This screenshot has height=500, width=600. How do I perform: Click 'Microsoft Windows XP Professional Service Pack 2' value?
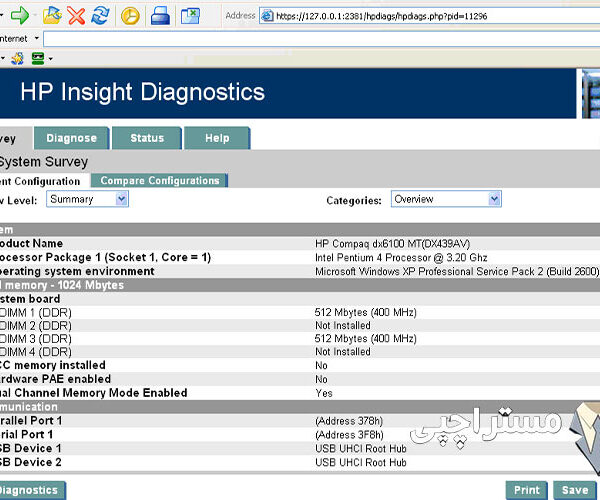457,271
